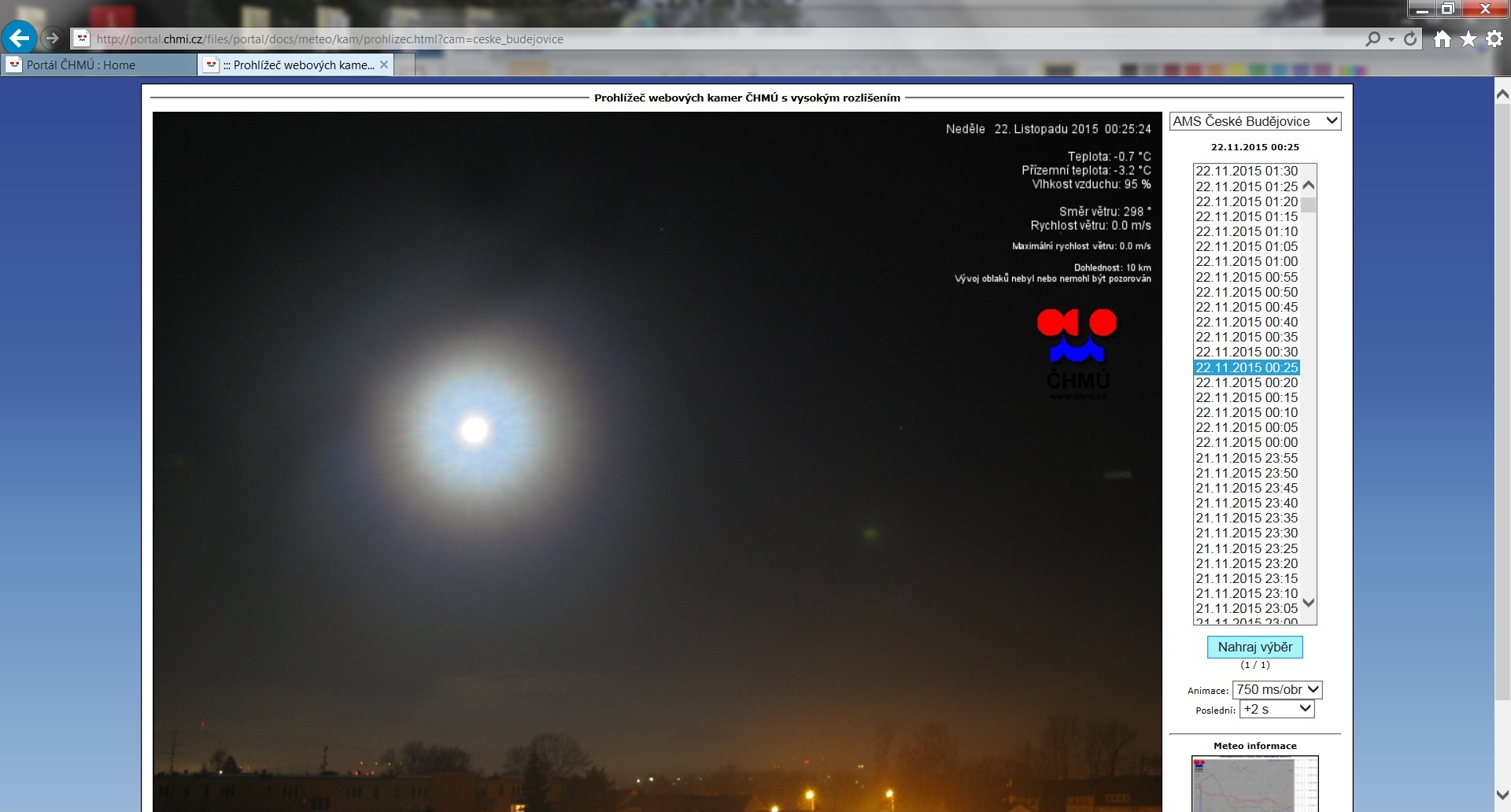
Task: Close the Prohlížeč webových kamer tab
Action: point(384,65)
